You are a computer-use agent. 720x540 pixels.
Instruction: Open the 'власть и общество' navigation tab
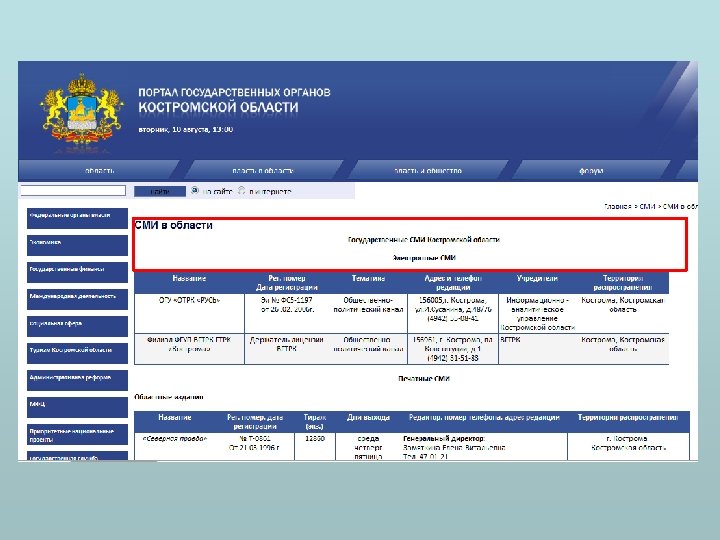coord(428,171)
